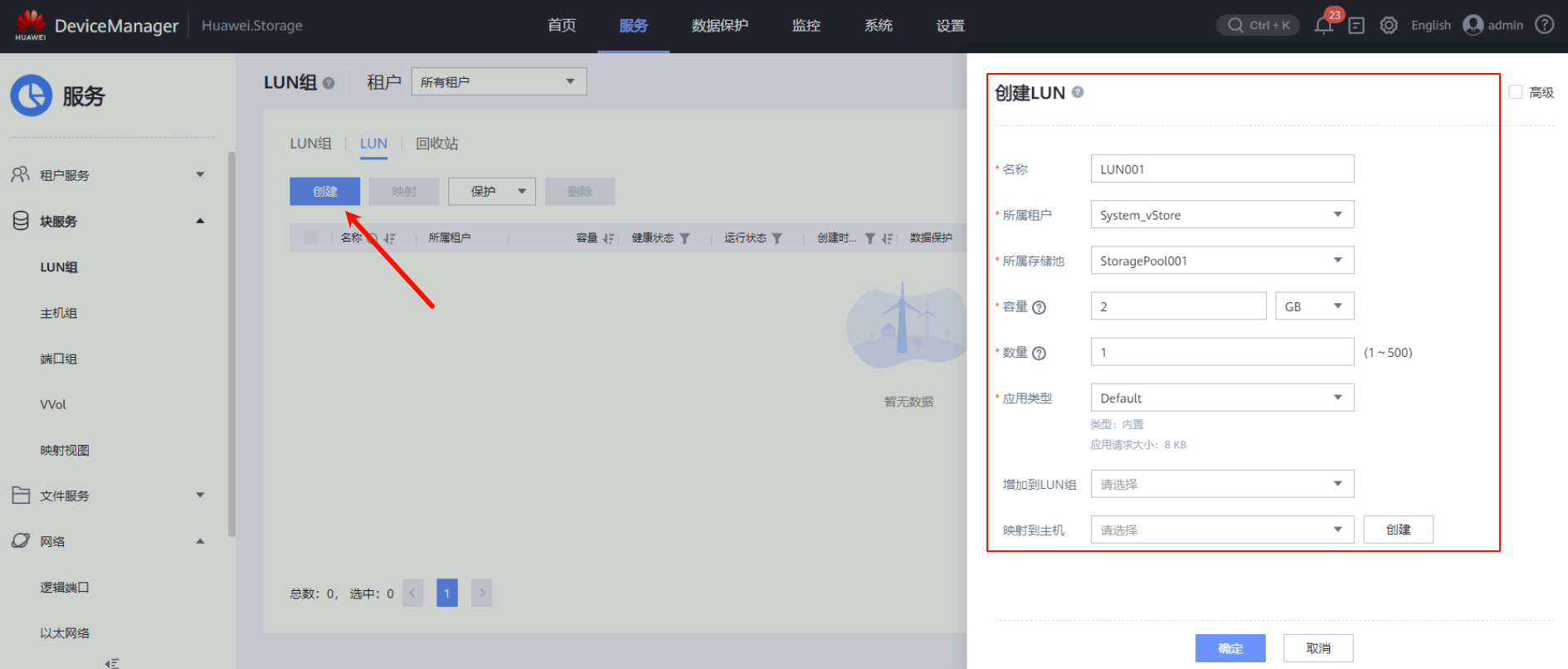Click help icon next to 容量 label

coord(1039,307)
